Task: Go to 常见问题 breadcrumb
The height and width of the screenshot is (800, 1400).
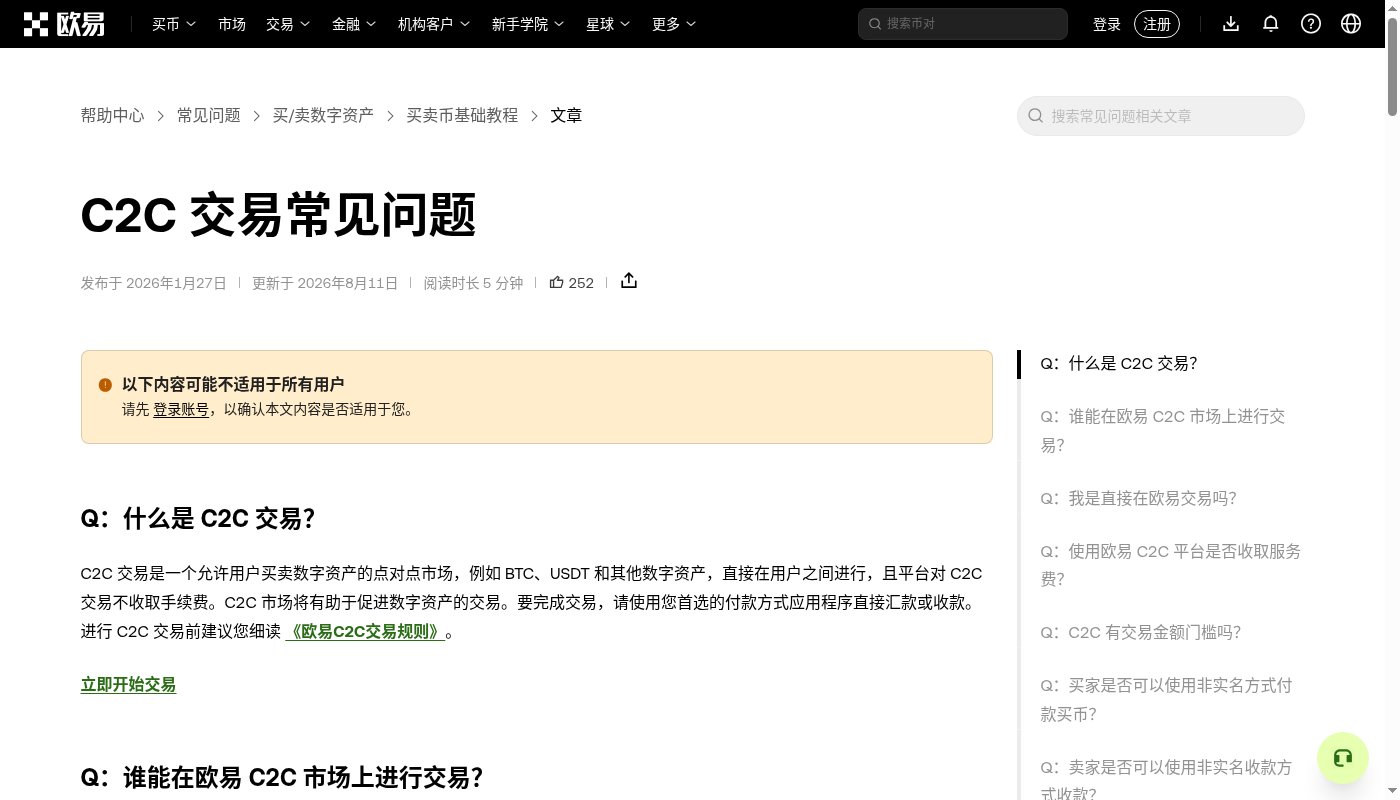Action: [209, 116]
